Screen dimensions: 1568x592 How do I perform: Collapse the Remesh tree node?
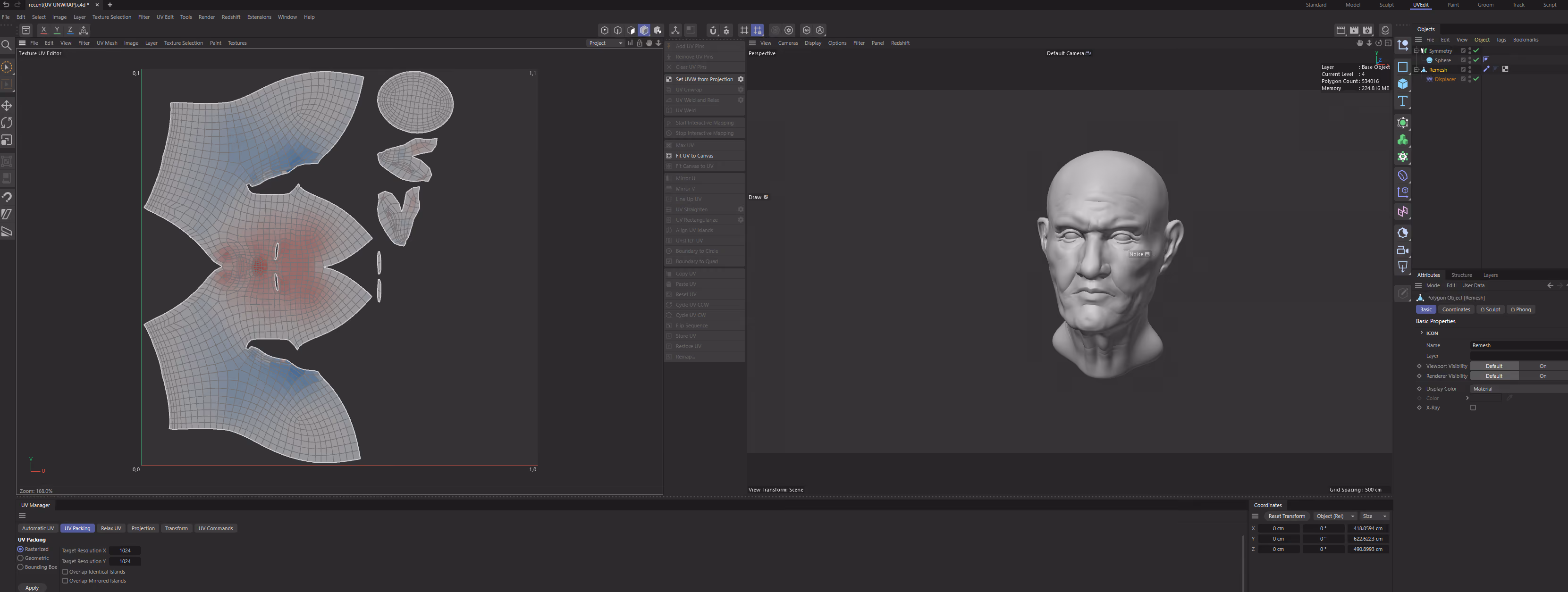[x=1416, y=69]
